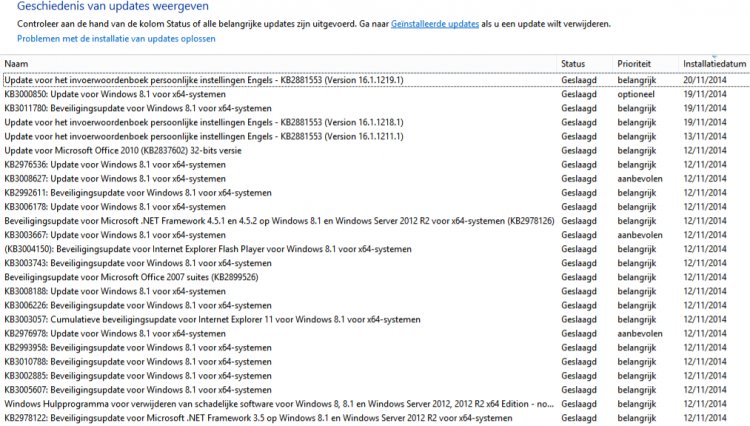This screenshot has height=426, width=750.
Task: Select KB3003057 Internet Explorer 11 cumulative update
Action: [375, 319]
